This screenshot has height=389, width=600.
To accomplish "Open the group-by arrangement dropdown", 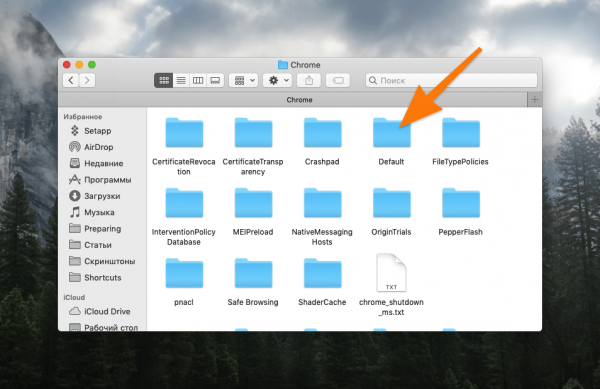I will pyautogui.click(x=243, y=80).
